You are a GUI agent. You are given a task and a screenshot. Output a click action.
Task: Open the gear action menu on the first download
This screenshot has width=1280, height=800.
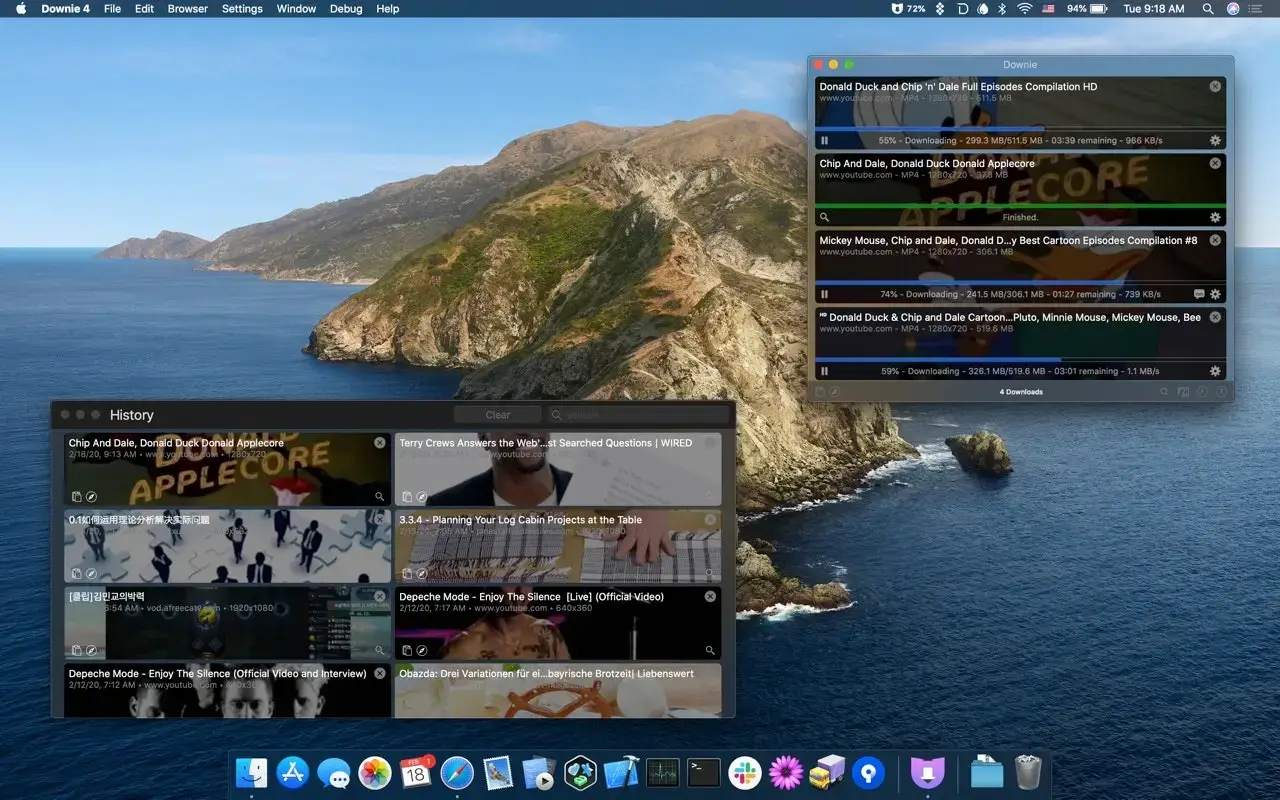pos(1215,140)
